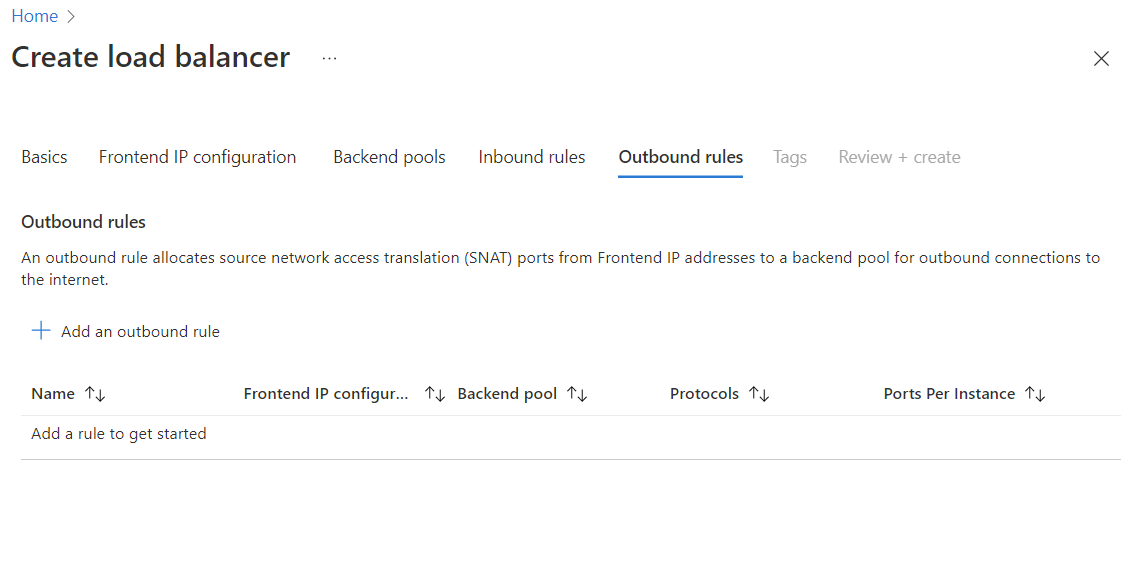
Task: Navigate back using the Home breadcrumb link
Action: click(x=34, y=16)
